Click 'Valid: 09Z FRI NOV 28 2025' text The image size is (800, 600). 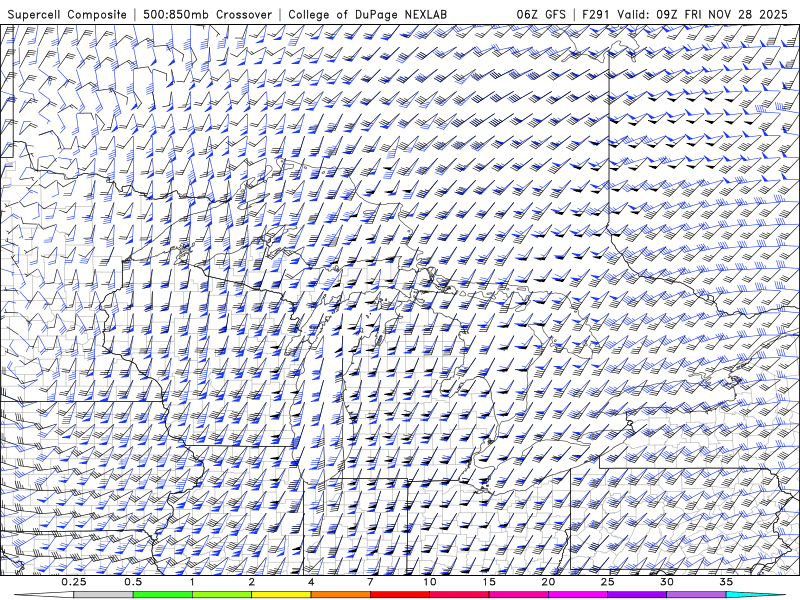pos(702,14)
